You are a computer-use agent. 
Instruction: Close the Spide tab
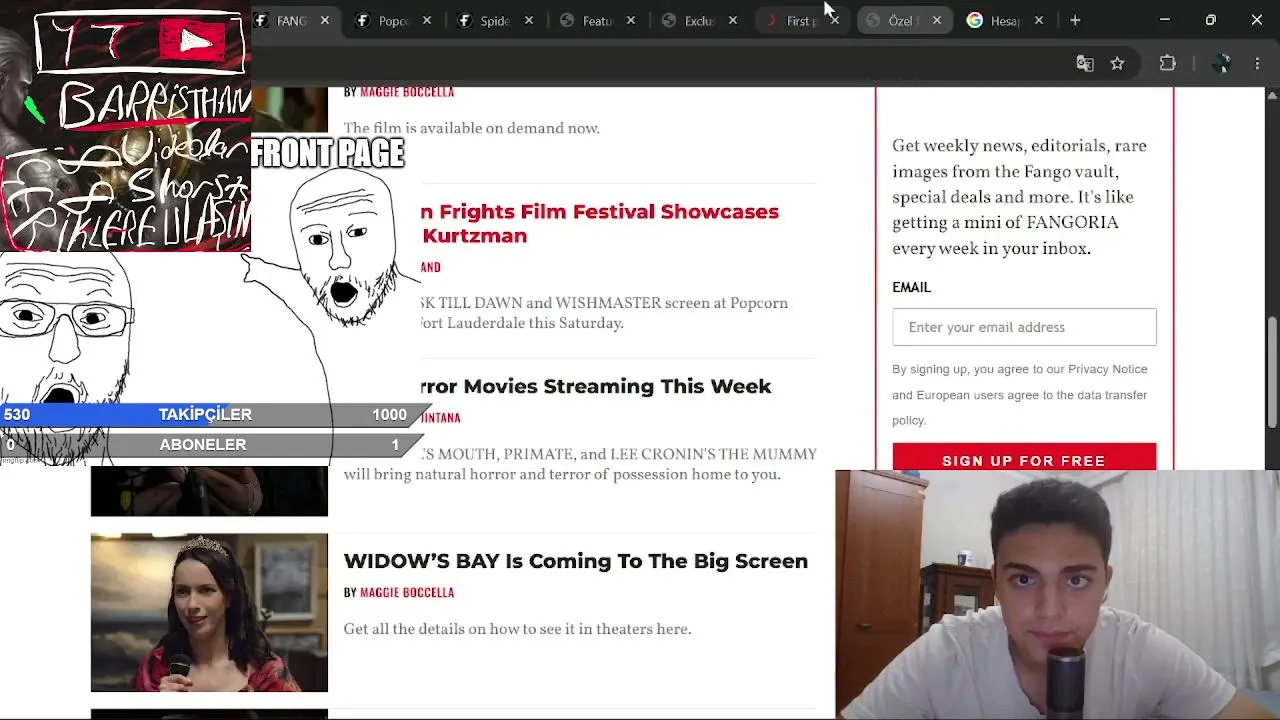(x=529, y=20)
